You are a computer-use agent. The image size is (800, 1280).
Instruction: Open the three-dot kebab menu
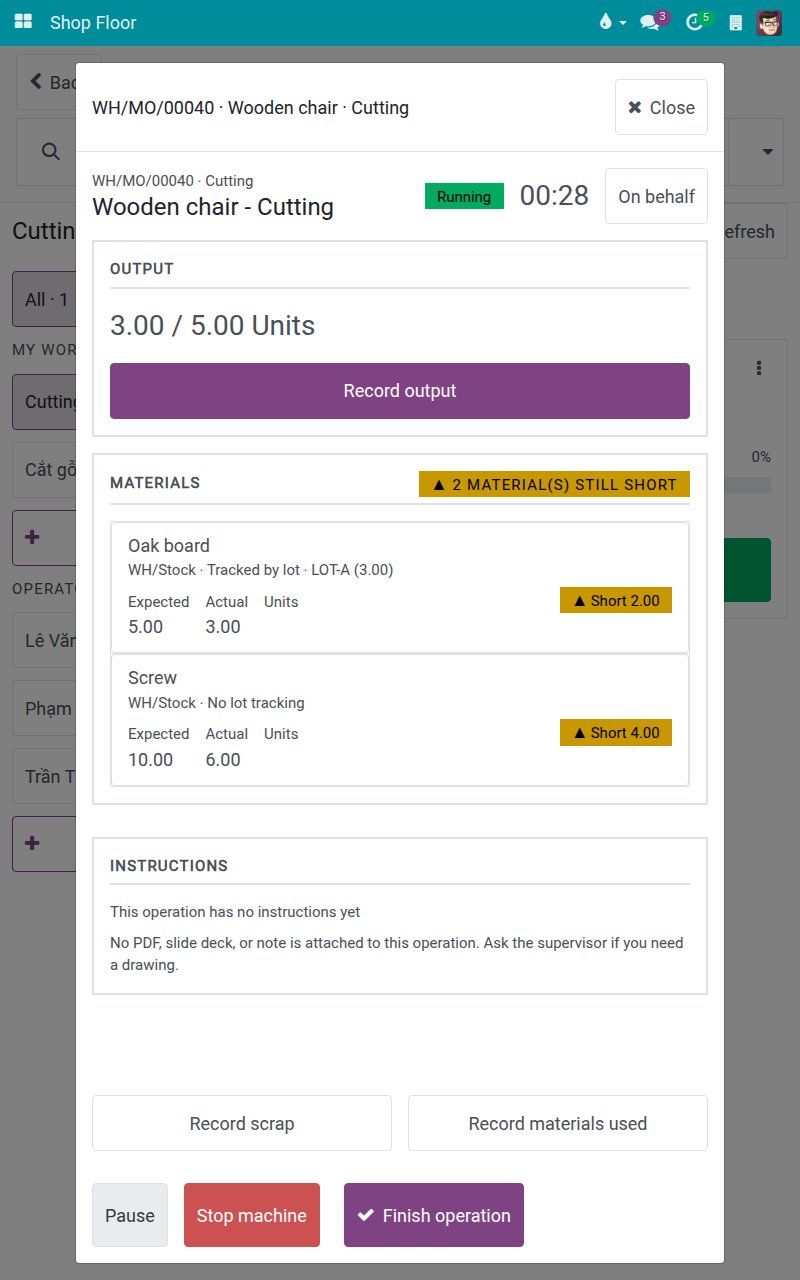760,368
